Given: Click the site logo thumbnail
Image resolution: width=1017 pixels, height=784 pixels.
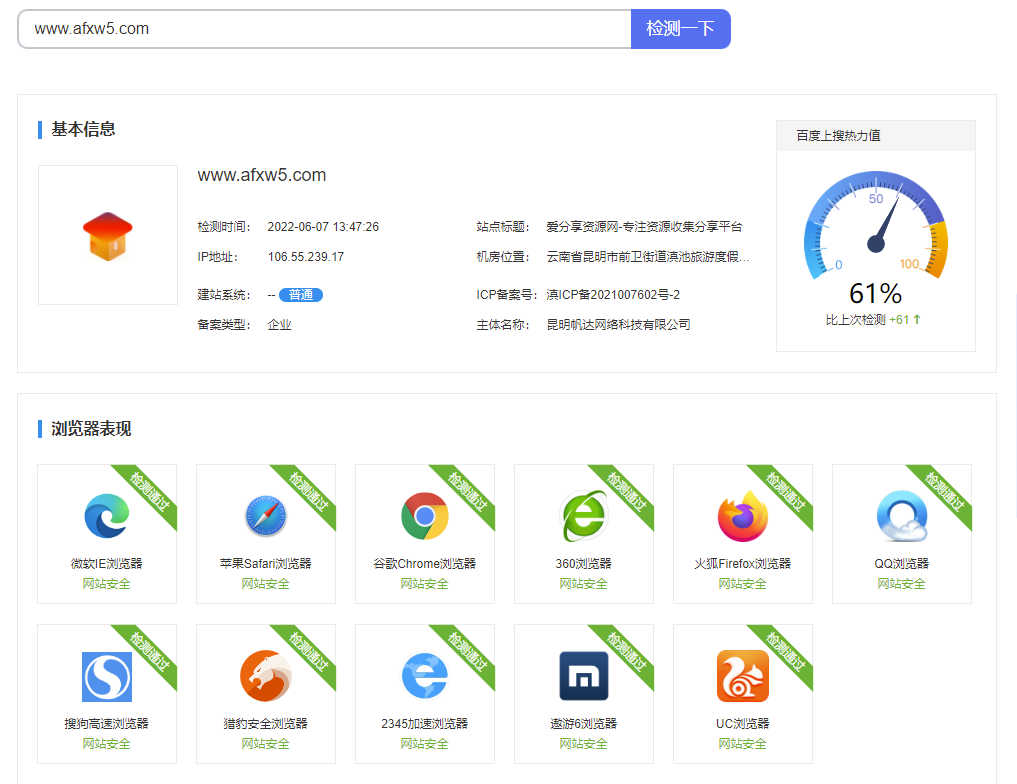Looking at the screenshot, I should 108,235.
